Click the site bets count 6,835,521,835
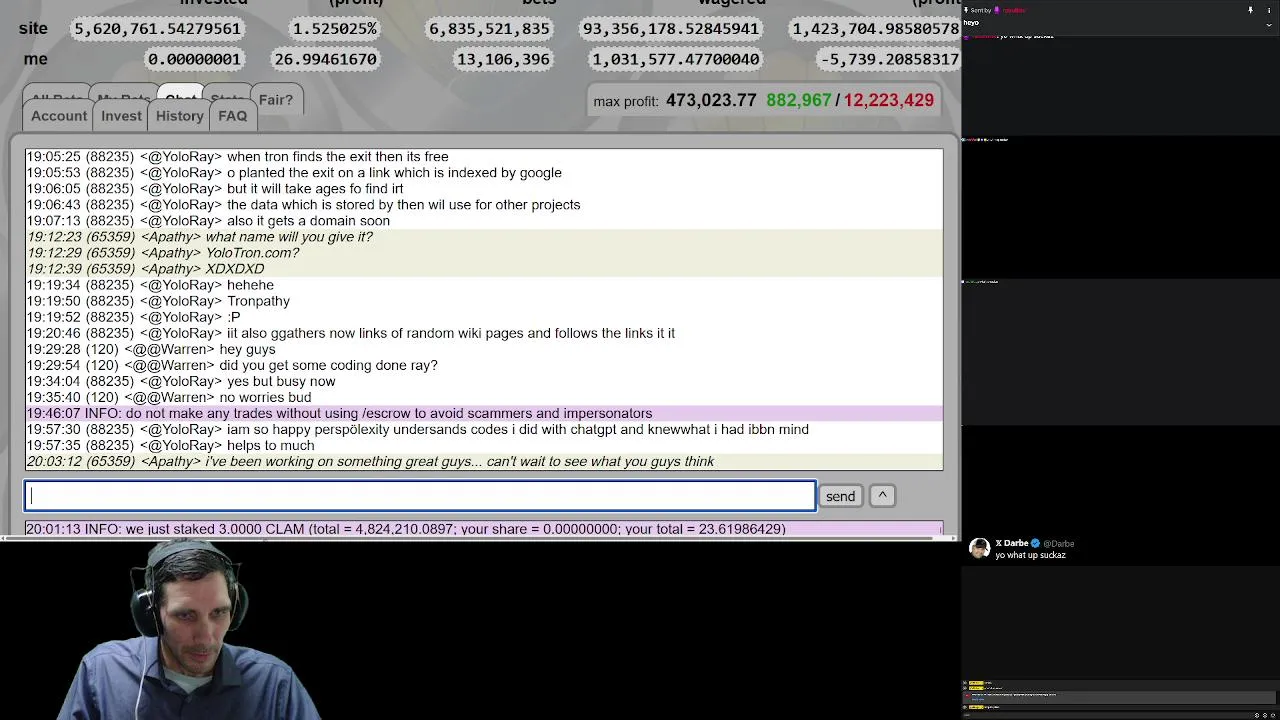Viewport: 1280px width, 720px height. [489, 28]
